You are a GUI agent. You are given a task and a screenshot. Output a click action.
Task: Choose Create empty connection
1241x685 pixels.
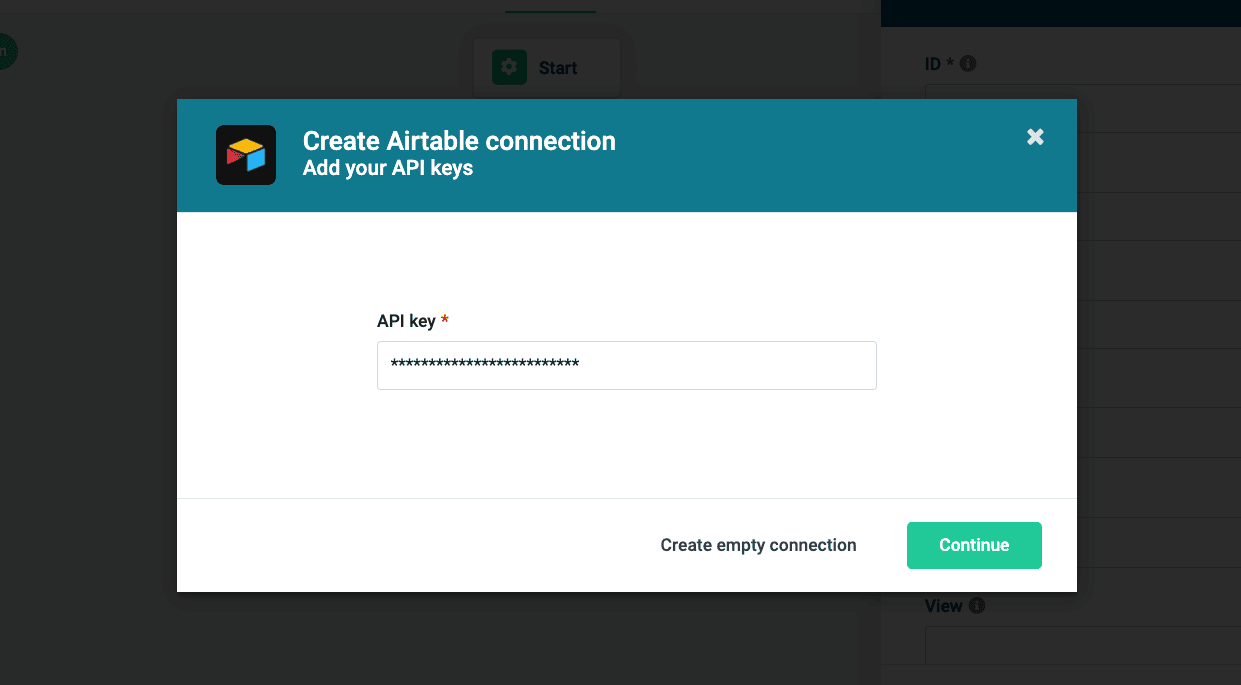(x=758, y=545)
